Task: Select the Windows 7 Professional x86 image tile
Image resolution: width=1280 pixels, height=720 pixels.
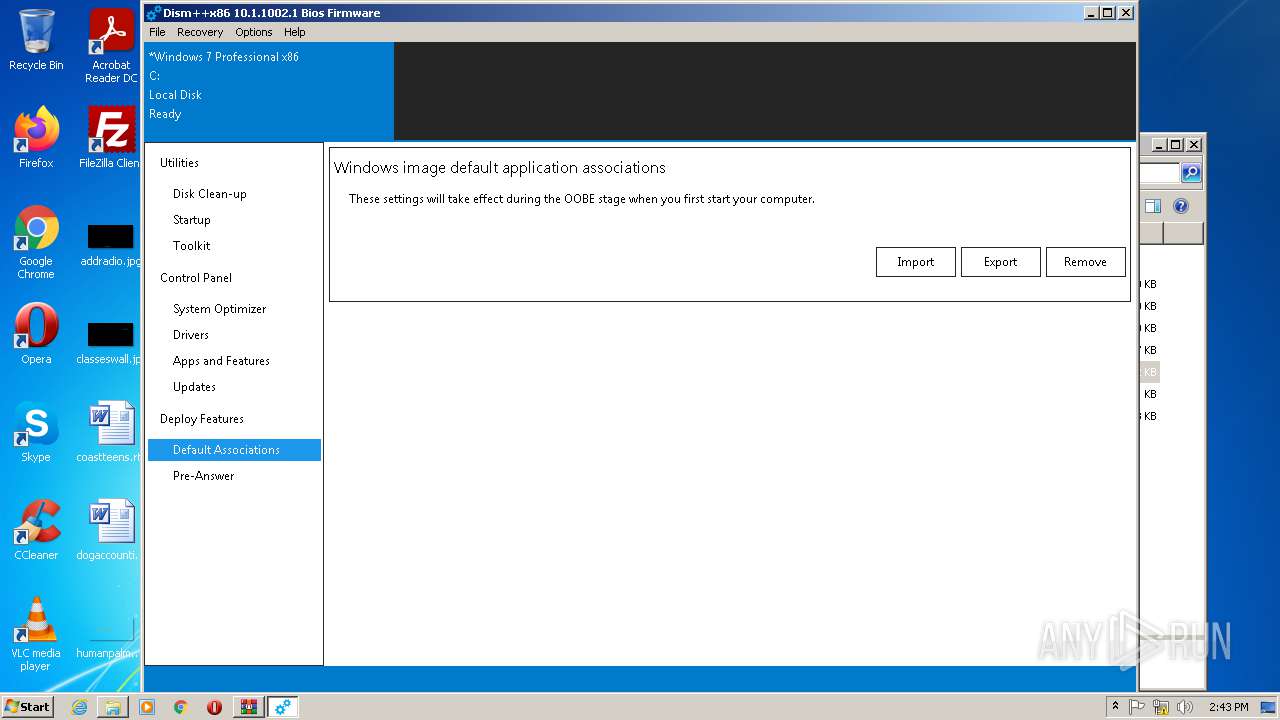Action: point(269,90)
